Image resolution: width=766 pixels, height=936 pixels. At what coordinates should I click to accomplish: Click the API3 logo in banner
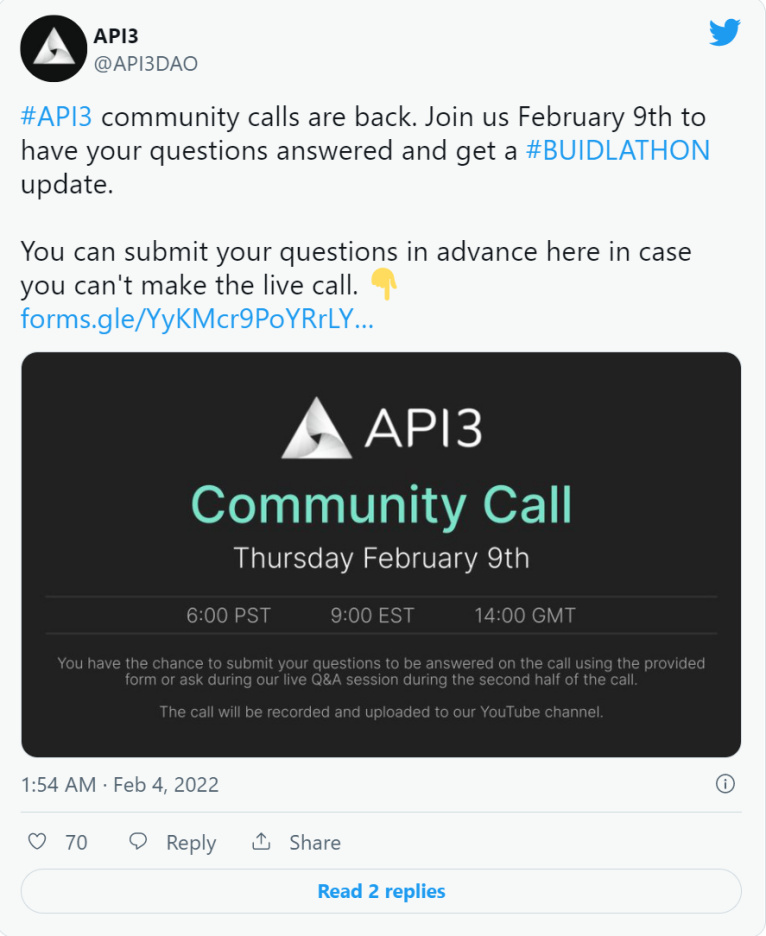382,428
